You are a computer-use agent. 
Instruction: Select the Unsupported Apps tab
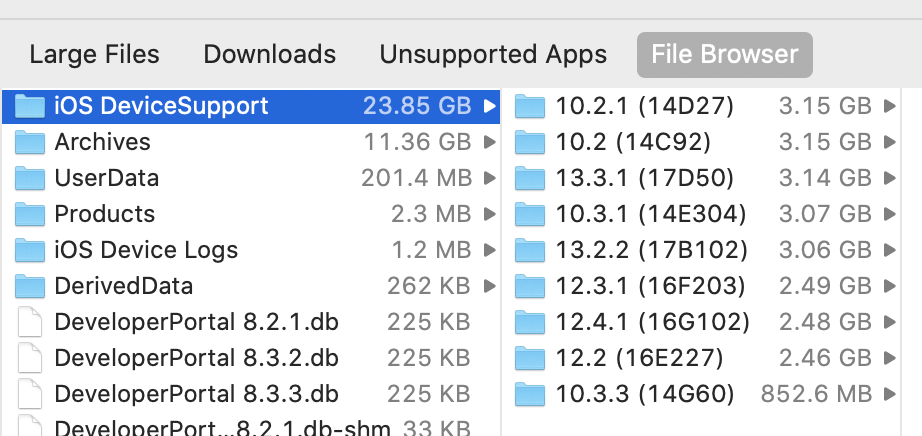click(x=493, y=54)
